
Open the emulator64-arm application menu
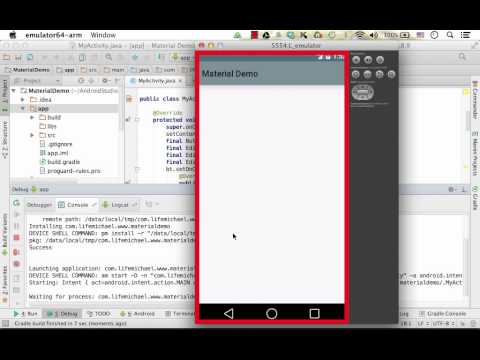(x=54, y=35)
